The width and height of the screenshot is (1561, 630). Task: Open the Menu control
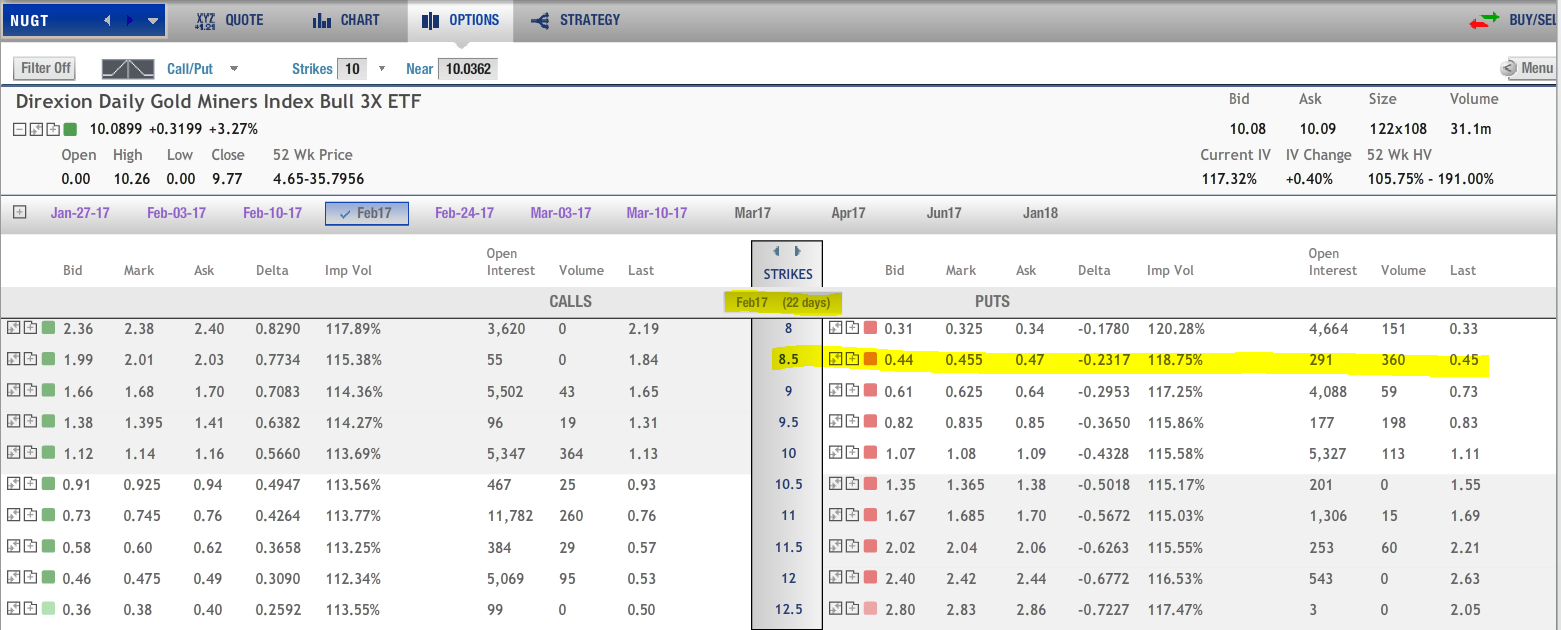[x=1527, y=68]
